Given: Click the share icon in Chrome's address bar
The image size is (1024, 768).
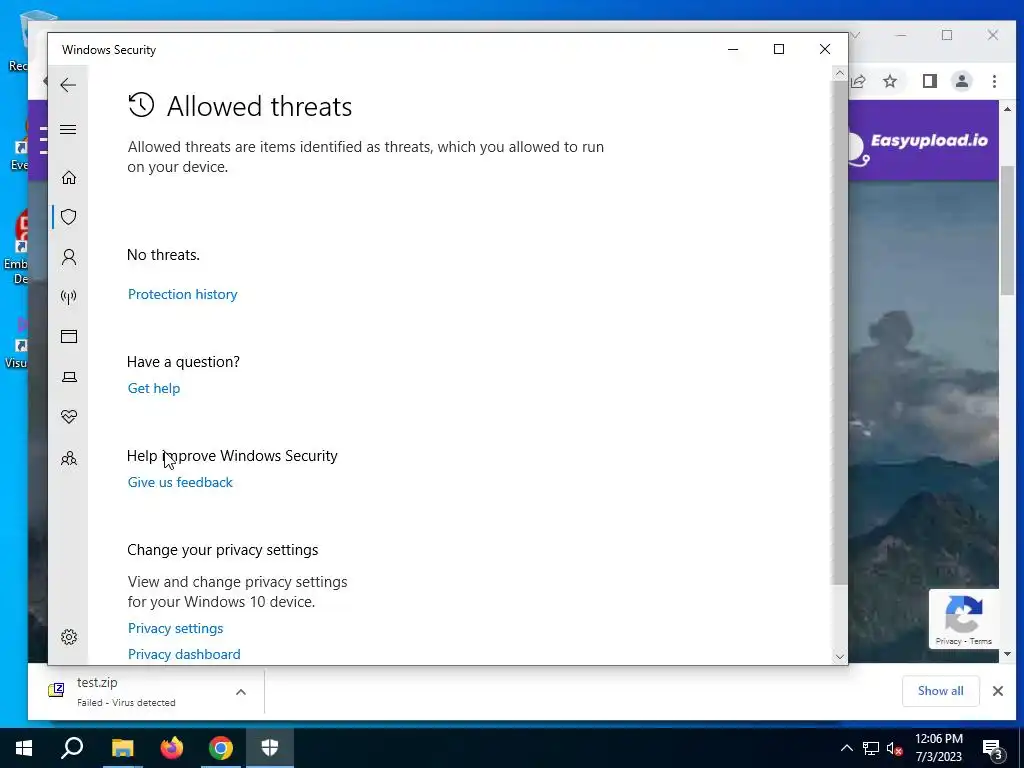Looking at the screenshot, I should pos(858,81).
